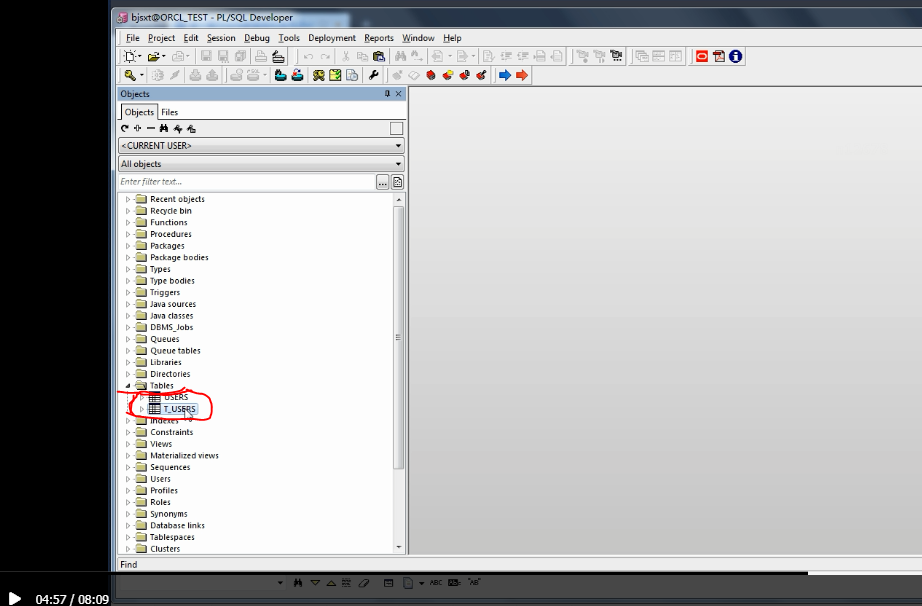This screenshot has width=922, height=606.
Task: Click the ellipsis filter button
Action: pyautogui.click(x=383, y=182)
